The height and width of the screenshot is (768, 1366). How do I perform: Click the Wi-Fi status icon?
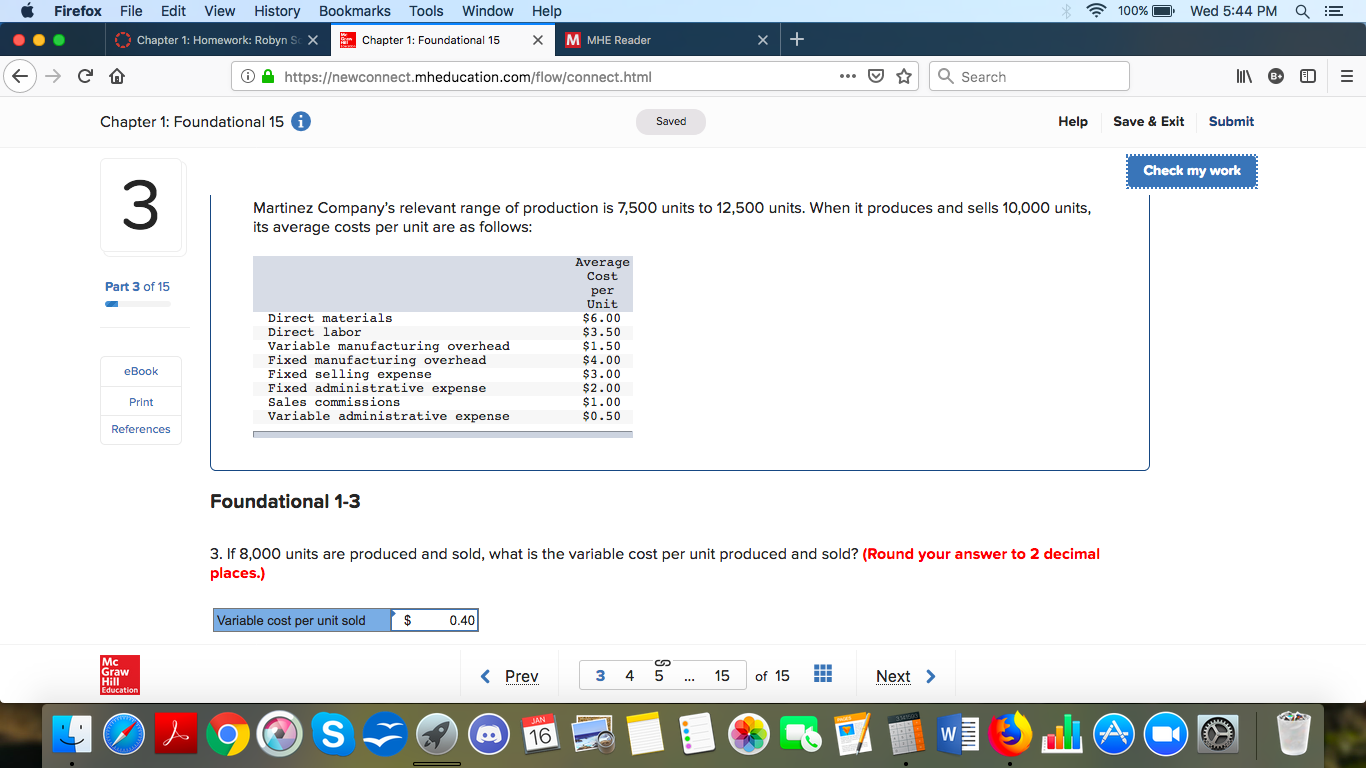[1097, 11]
